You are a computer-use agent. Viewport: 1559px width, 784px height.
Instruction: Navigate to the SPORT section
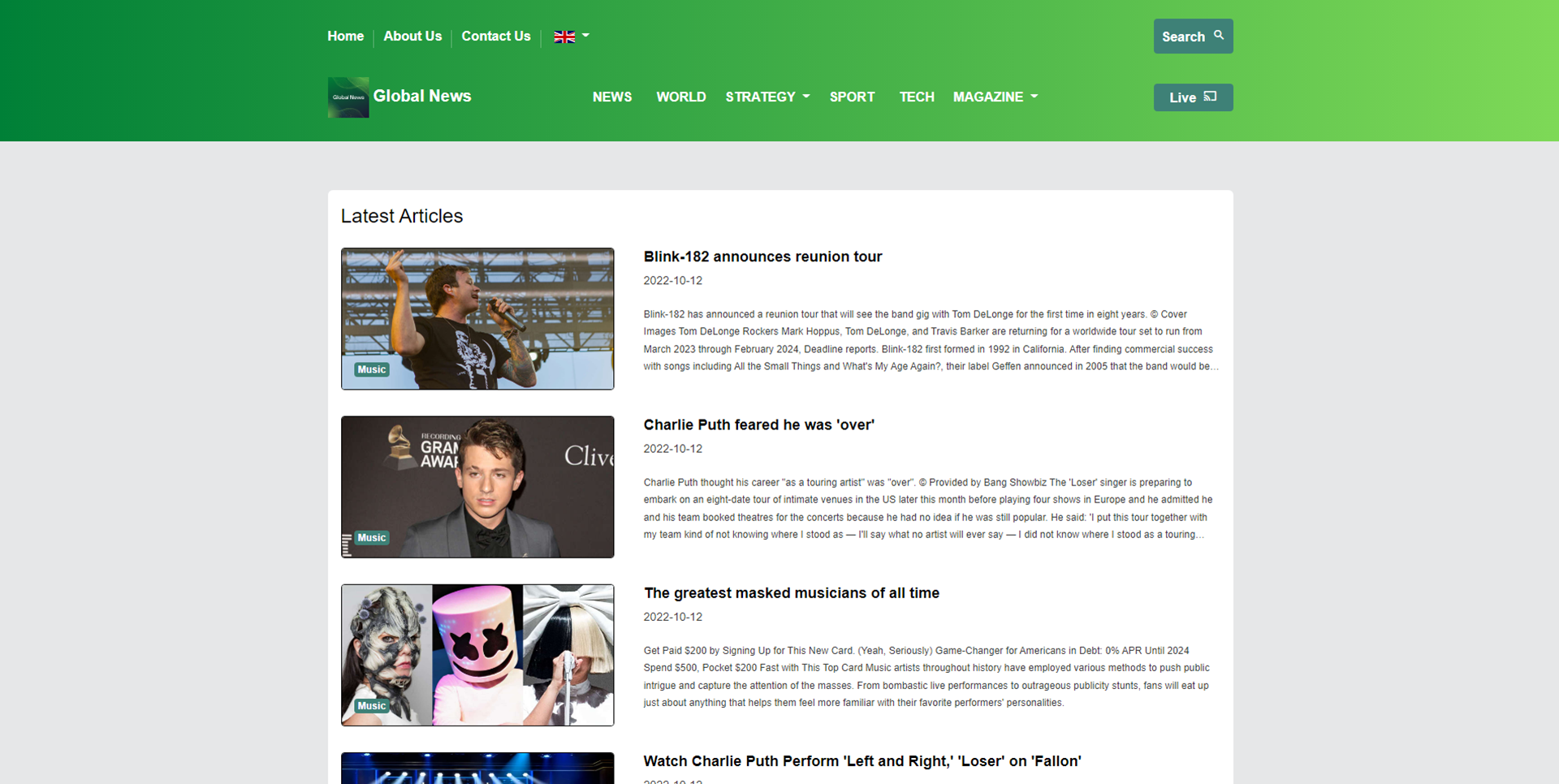852,97
